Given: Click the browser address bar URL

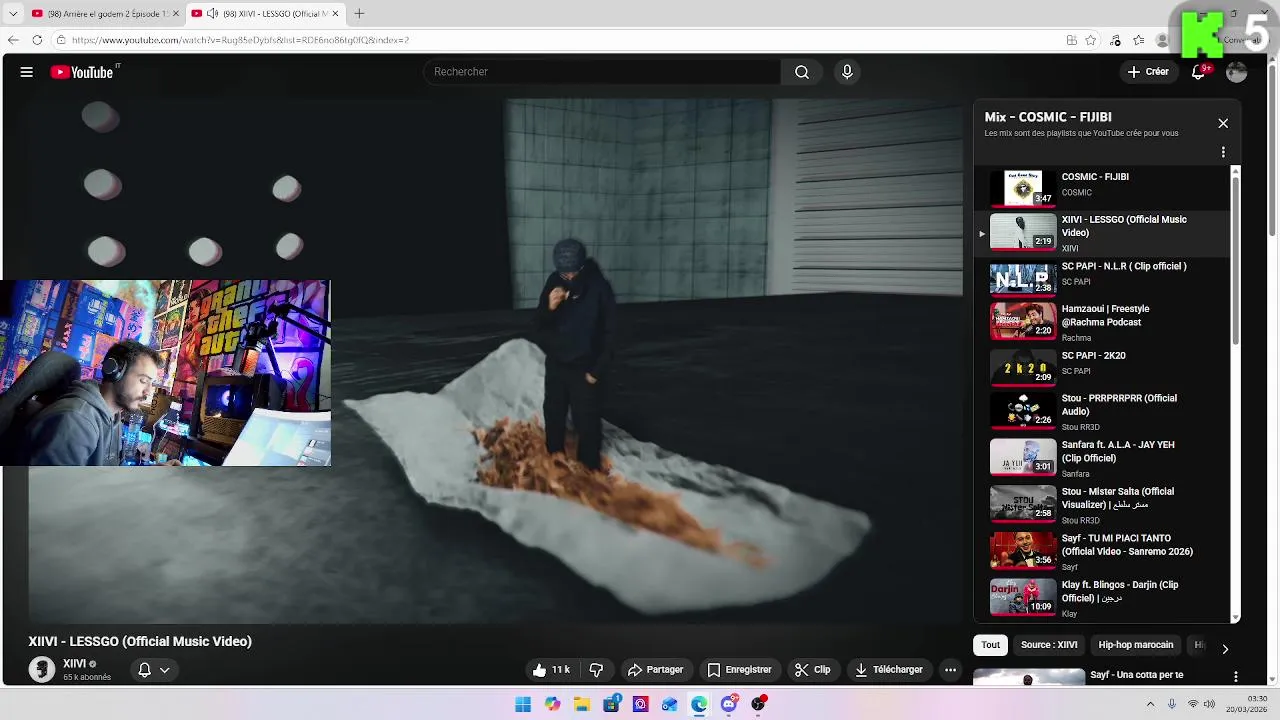Looking at the screenshot, I should tap(240, 40).
